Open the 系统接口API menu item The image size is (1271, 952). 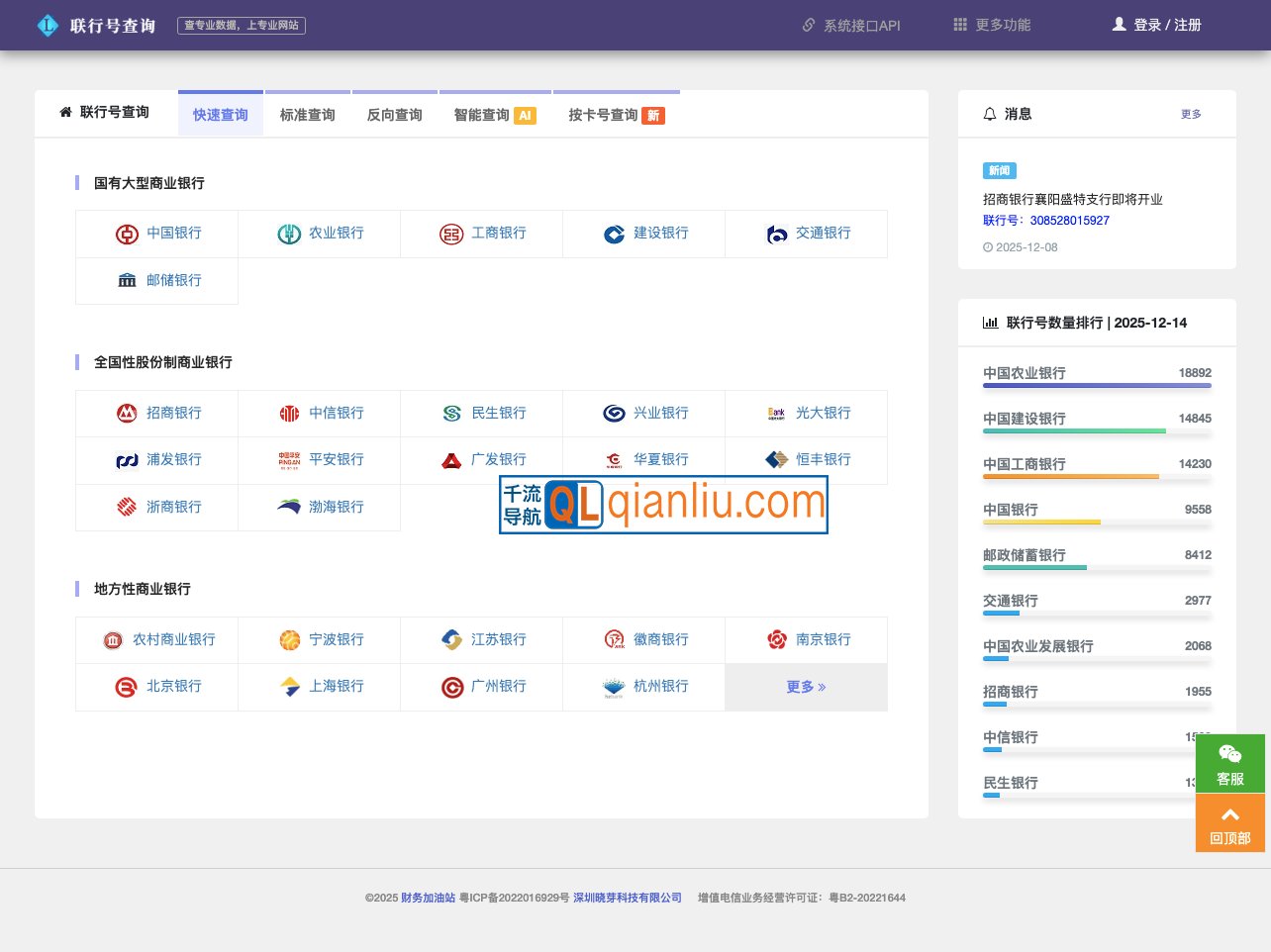(849, 26)
